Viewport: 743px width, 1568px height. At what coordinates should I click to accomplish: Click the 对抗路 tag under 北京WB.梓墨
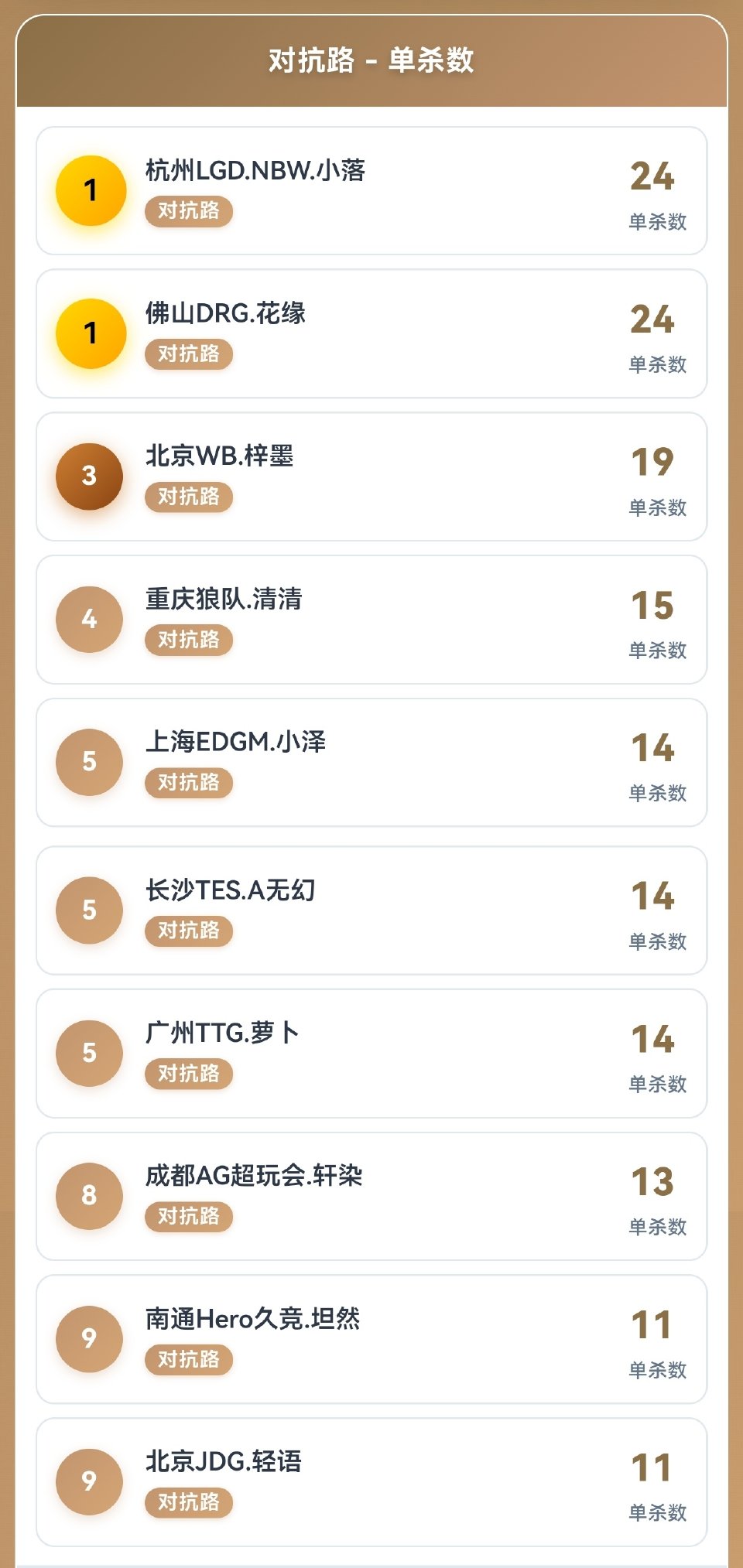pos(189,497)
